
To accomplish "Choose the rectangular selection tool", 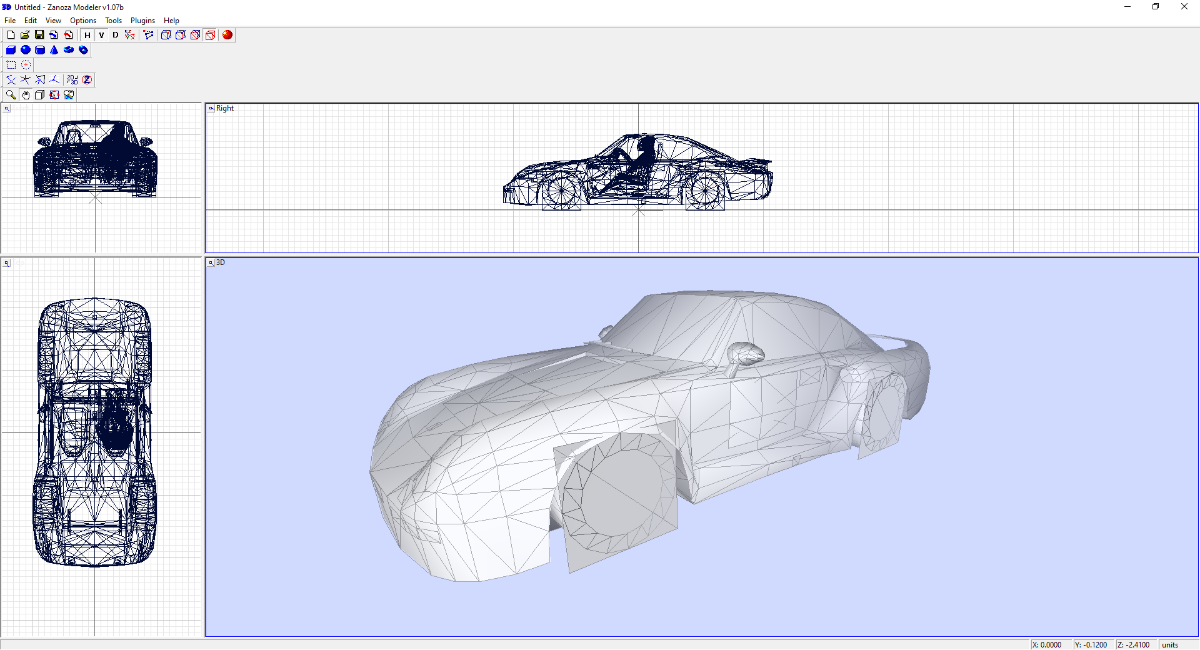I will pos(11,65).
